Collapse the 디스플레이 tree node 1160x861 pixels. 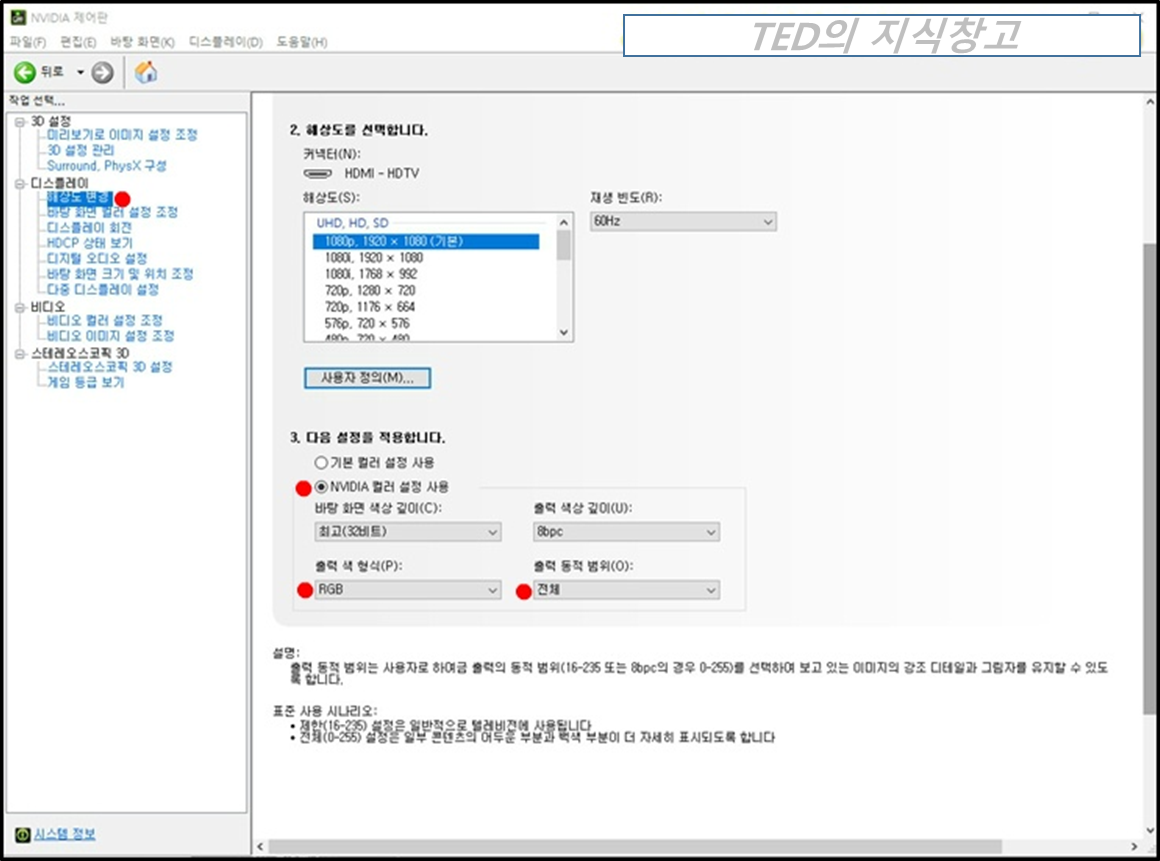(x=20, y=183)
